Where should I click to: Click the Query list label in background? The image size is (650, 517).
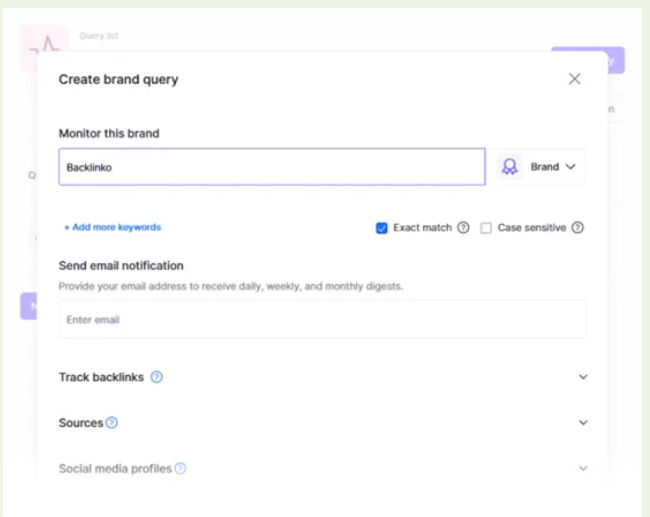pyautogui.click(x=99, y=36)
